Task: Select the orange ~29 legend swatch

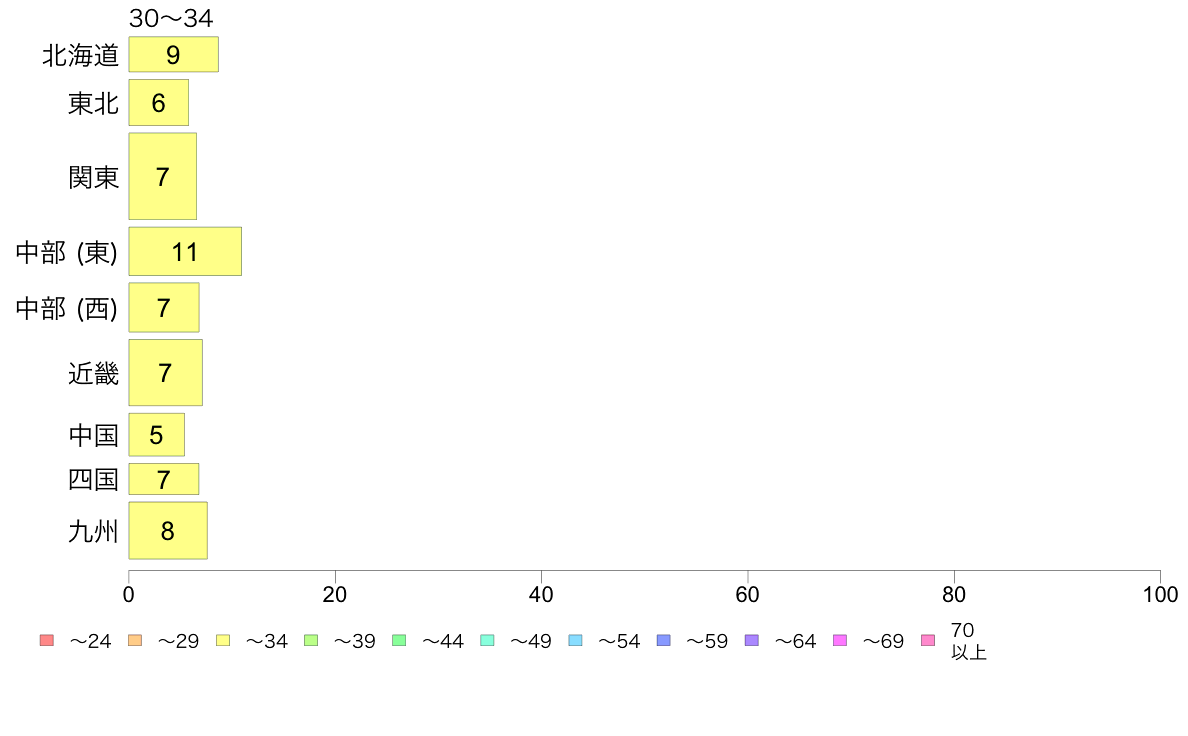Action: 135,640
